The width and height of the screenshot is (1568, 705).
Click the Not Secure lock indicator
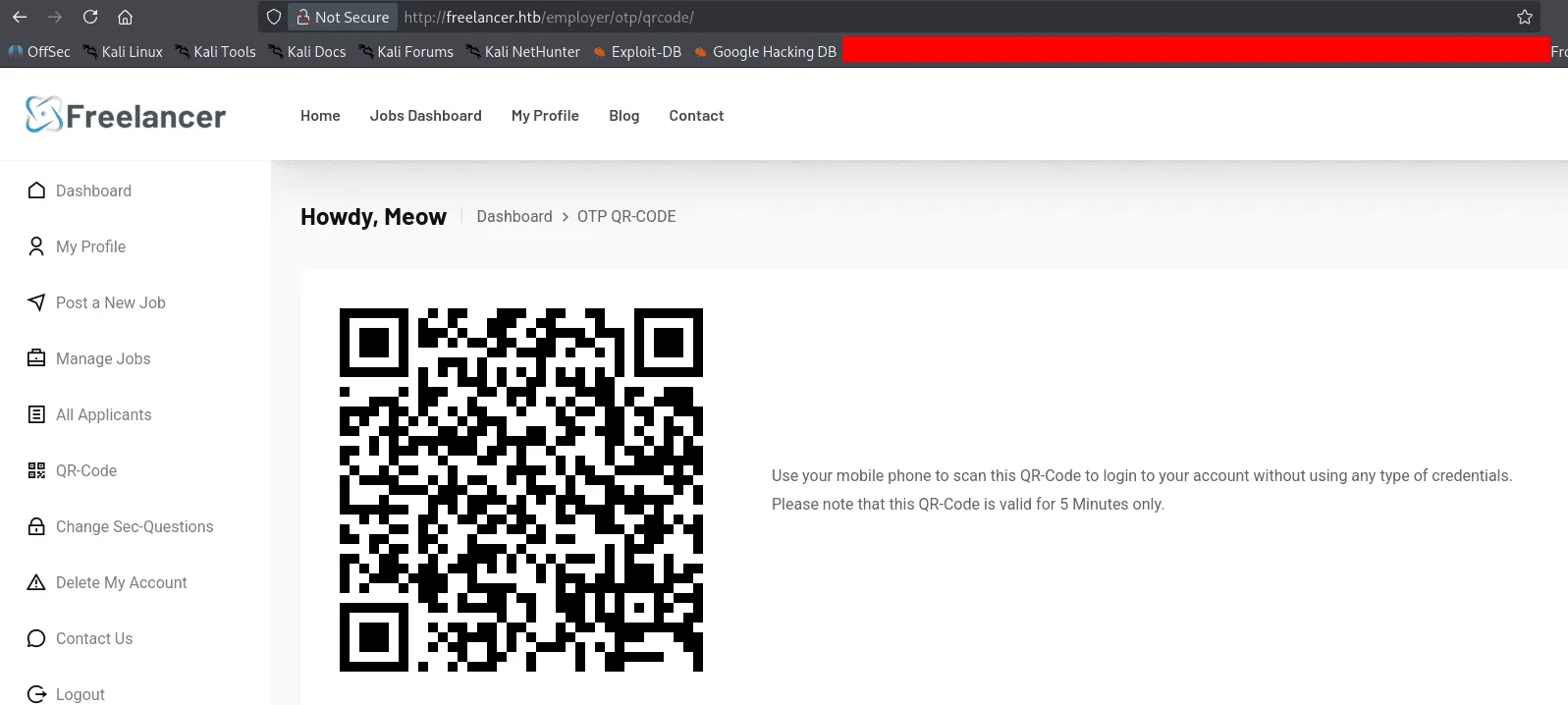343,17
